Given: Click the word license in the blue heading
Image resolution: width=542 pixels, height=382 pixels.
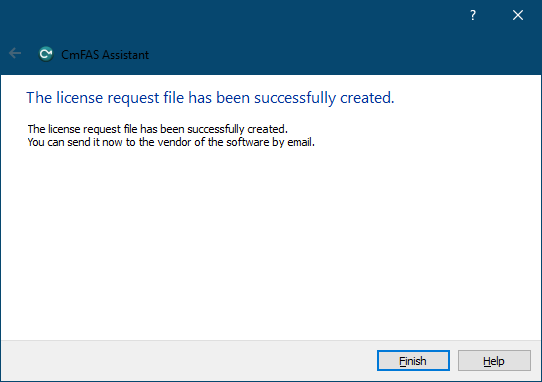Looking at the screenshot, I should point(80,97).
